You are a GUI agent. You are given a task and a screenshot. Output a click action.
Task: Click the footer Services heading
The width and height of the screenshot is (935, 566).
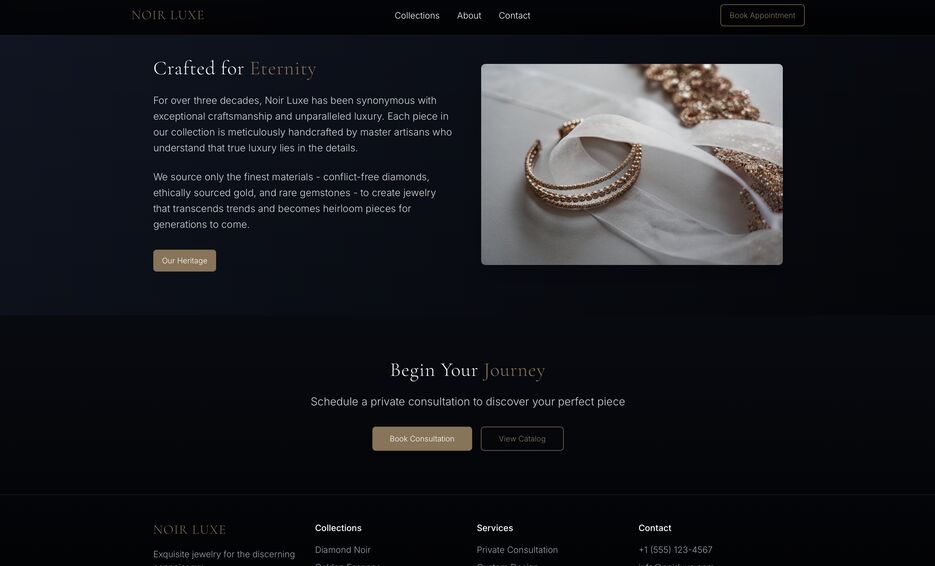pyautogui.click(x=494, y=528)
